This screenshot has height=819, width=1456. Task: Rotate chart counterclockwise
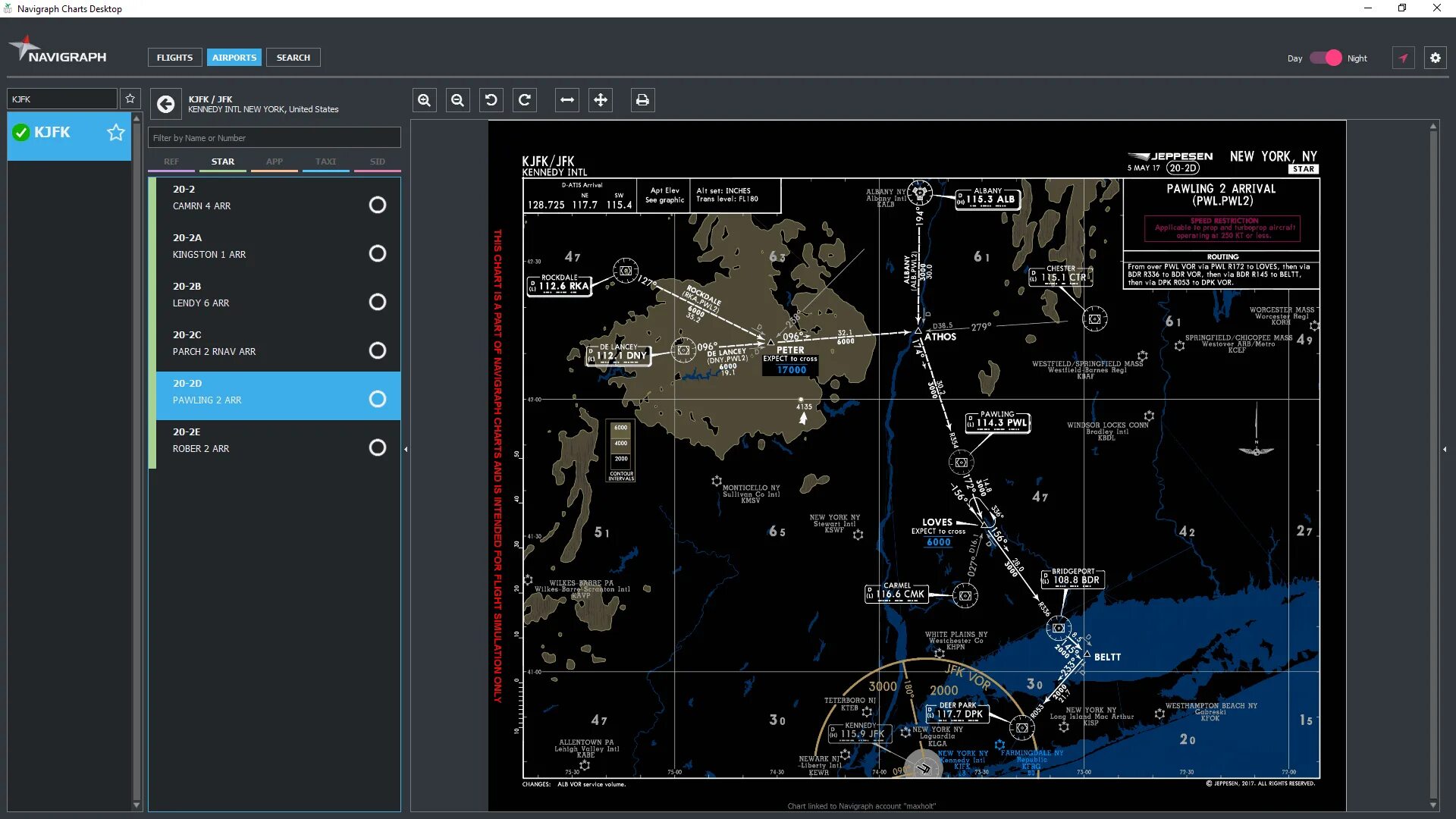[491, 100]
